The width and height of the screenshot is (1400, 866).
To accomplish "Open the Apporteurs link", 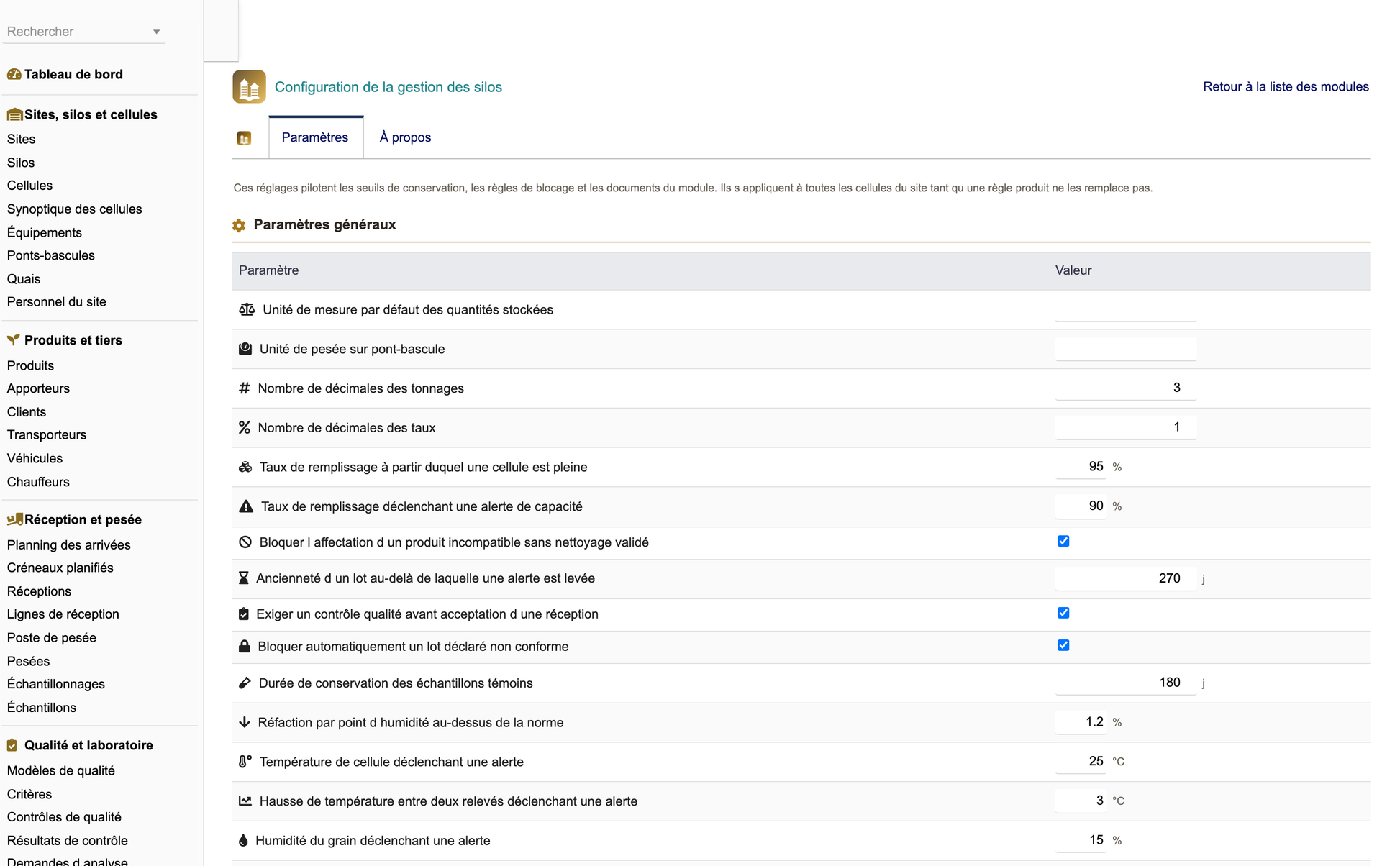I will (38, 388).
